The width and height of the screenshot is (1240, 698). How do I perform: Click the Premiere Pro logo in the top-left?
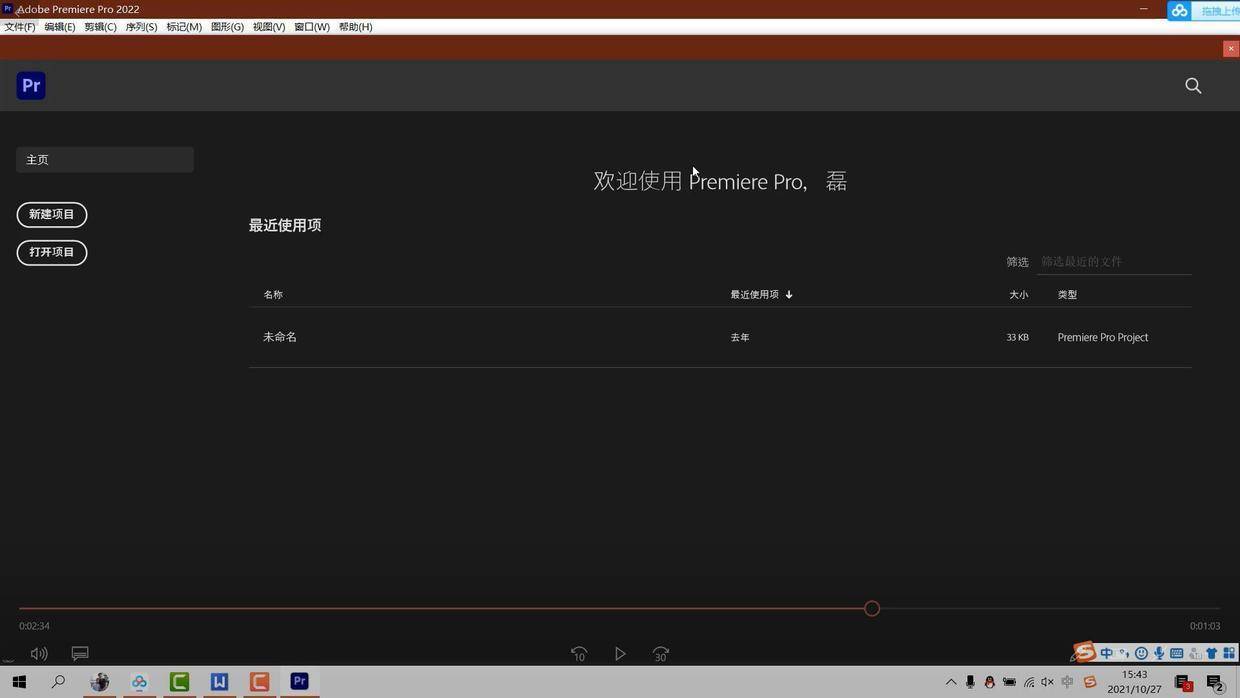click(x=30, y=85)
